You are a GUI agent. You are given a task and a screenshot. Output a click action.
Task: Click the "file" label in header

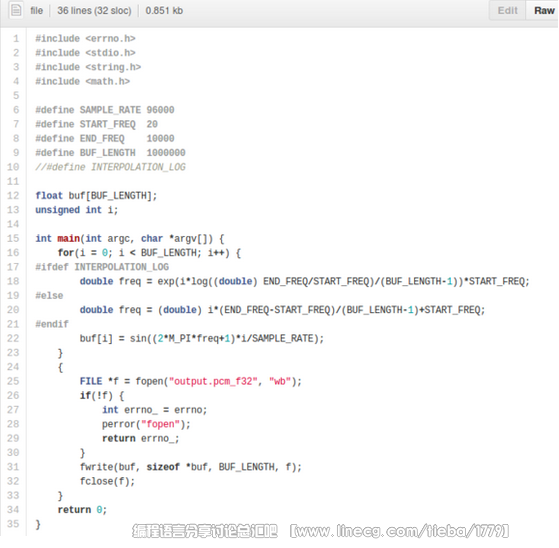point(36,11)
